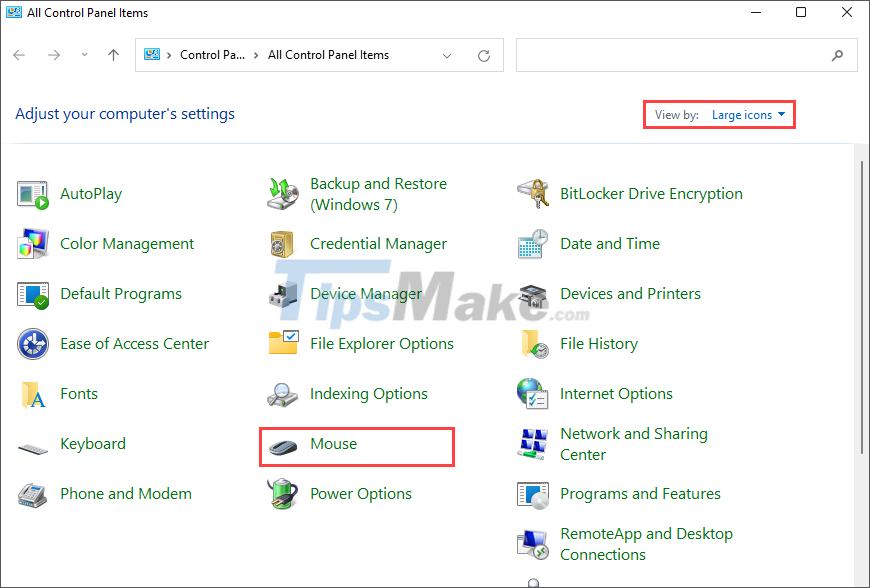The width and height of the screenshot is (870, 588).
Task: Expand the address bar dropdown arrow
Action: tap(447, 55)
